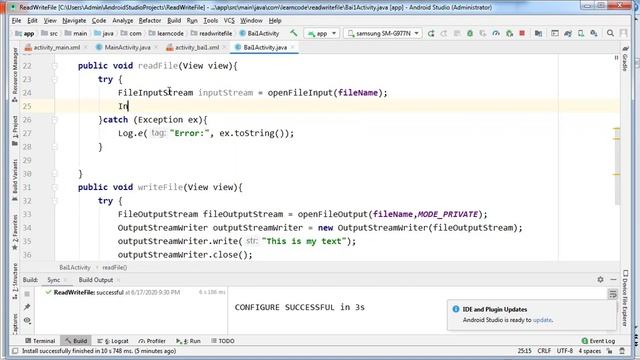Open the Build menu
This screenshot has width=640, height=360.
[174, 20]
